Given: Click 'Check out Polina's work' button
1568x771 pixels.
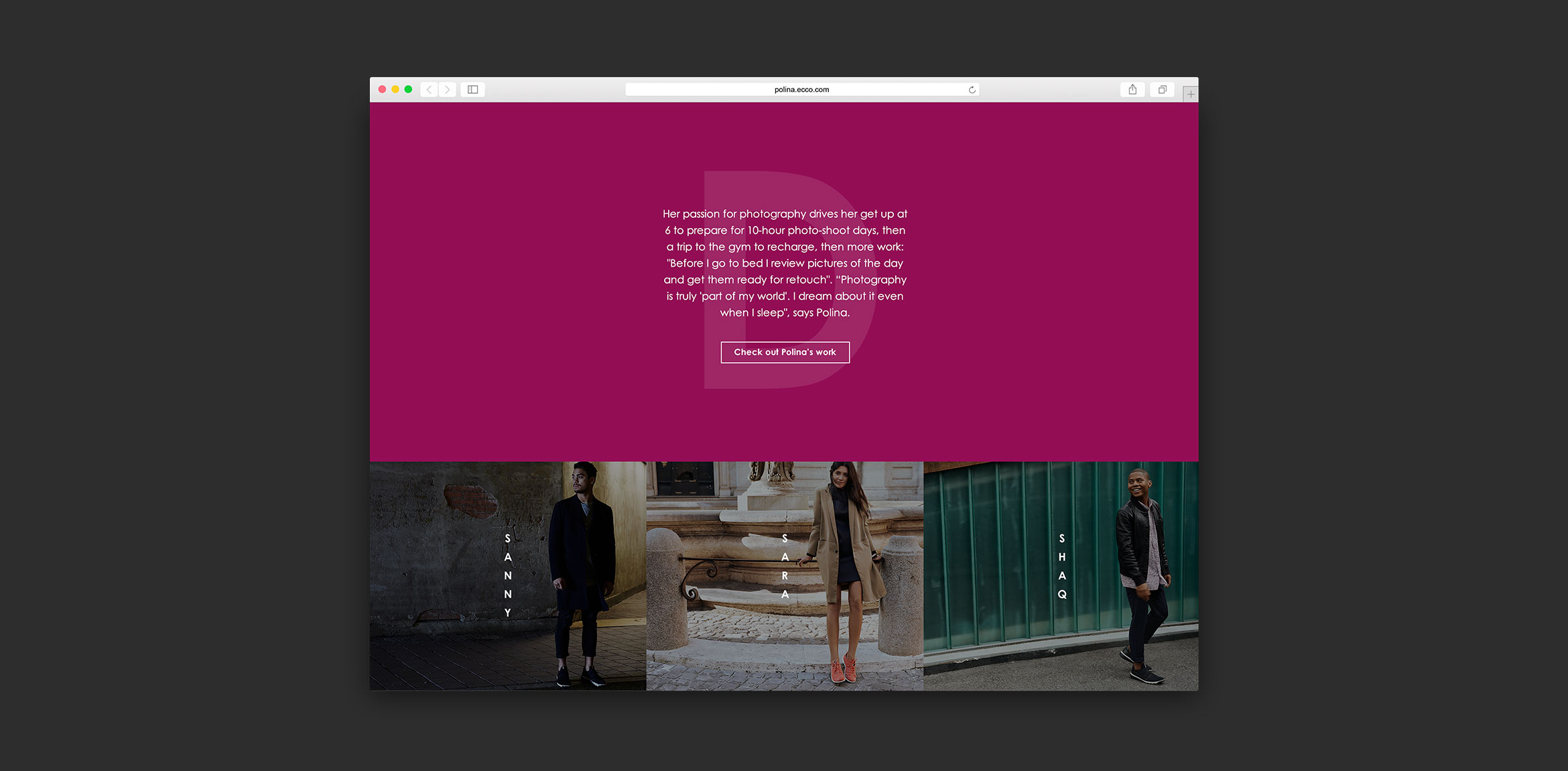Looking at the screenshot, I should pos(785,352).
